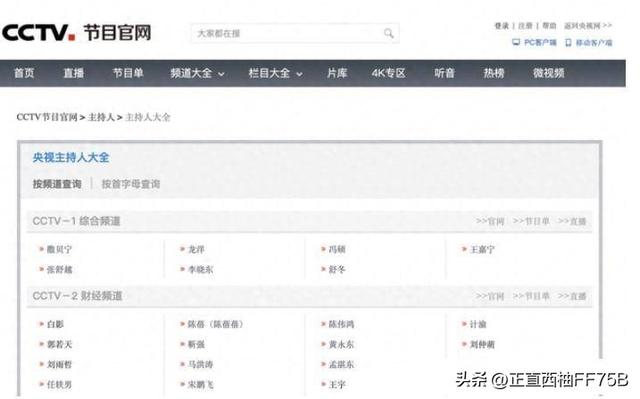
Task: Open the 移动客户端 phone icon
Action: click(568, 42)
